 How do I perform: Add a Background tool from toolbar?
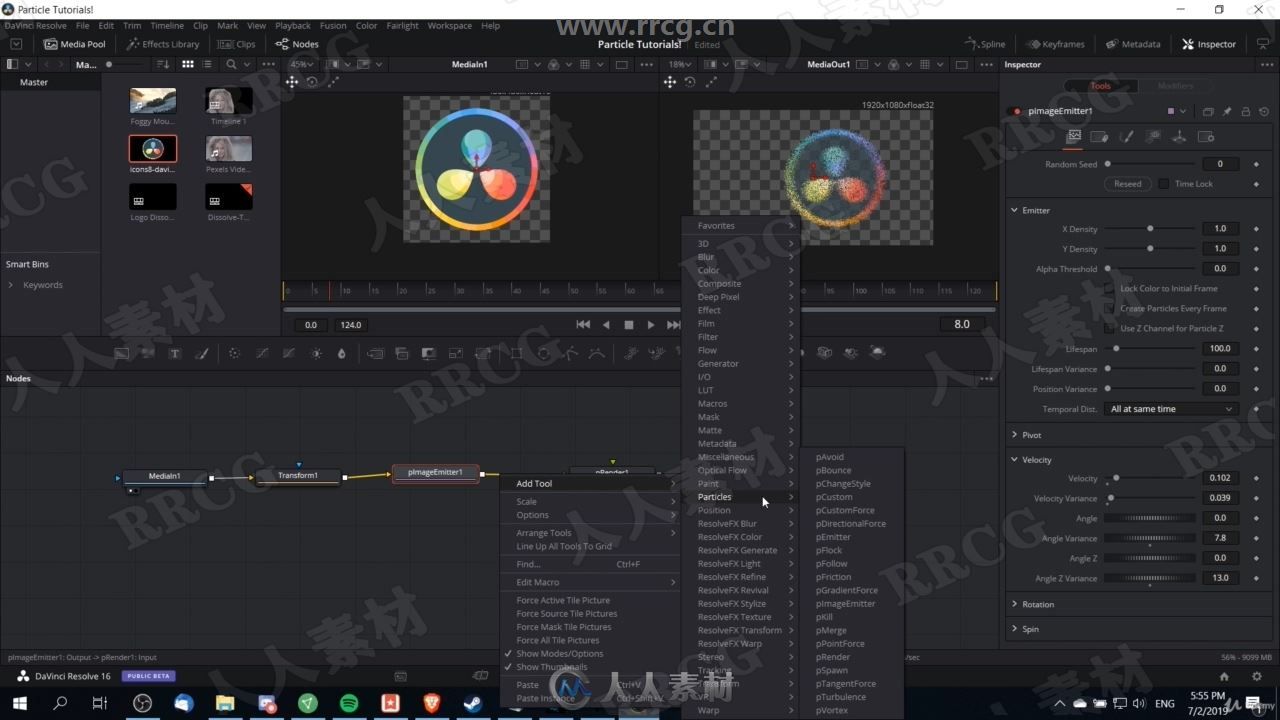tap(122, 353)
